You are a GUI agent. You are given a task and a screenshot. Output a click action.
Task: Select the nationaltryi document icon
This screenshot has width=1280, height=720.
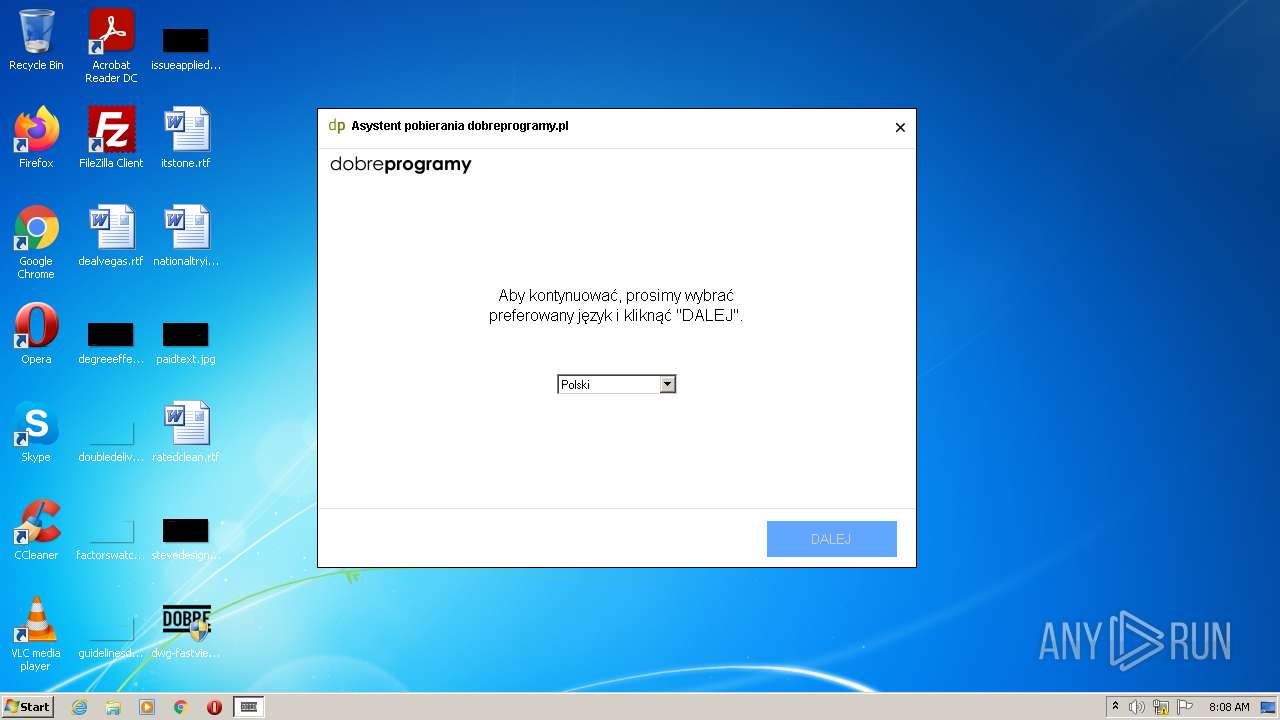(186, 236)
